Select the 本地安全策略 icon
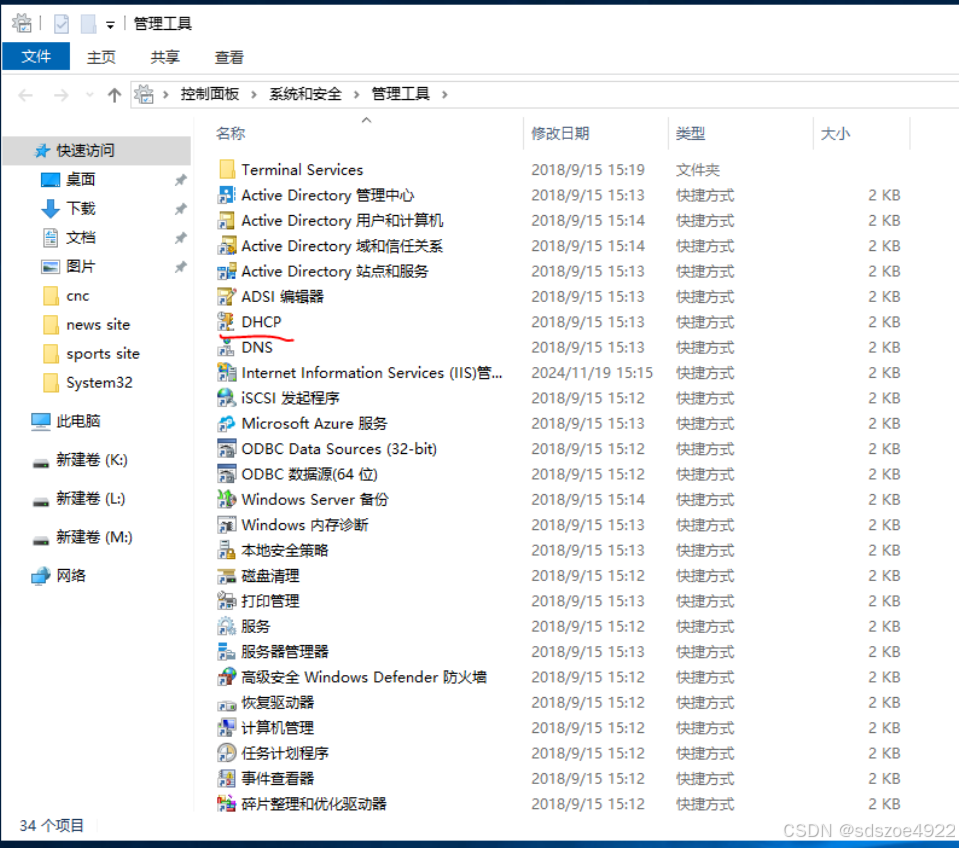The height and width of the screenshot is (848, 959). click(226, 550)
